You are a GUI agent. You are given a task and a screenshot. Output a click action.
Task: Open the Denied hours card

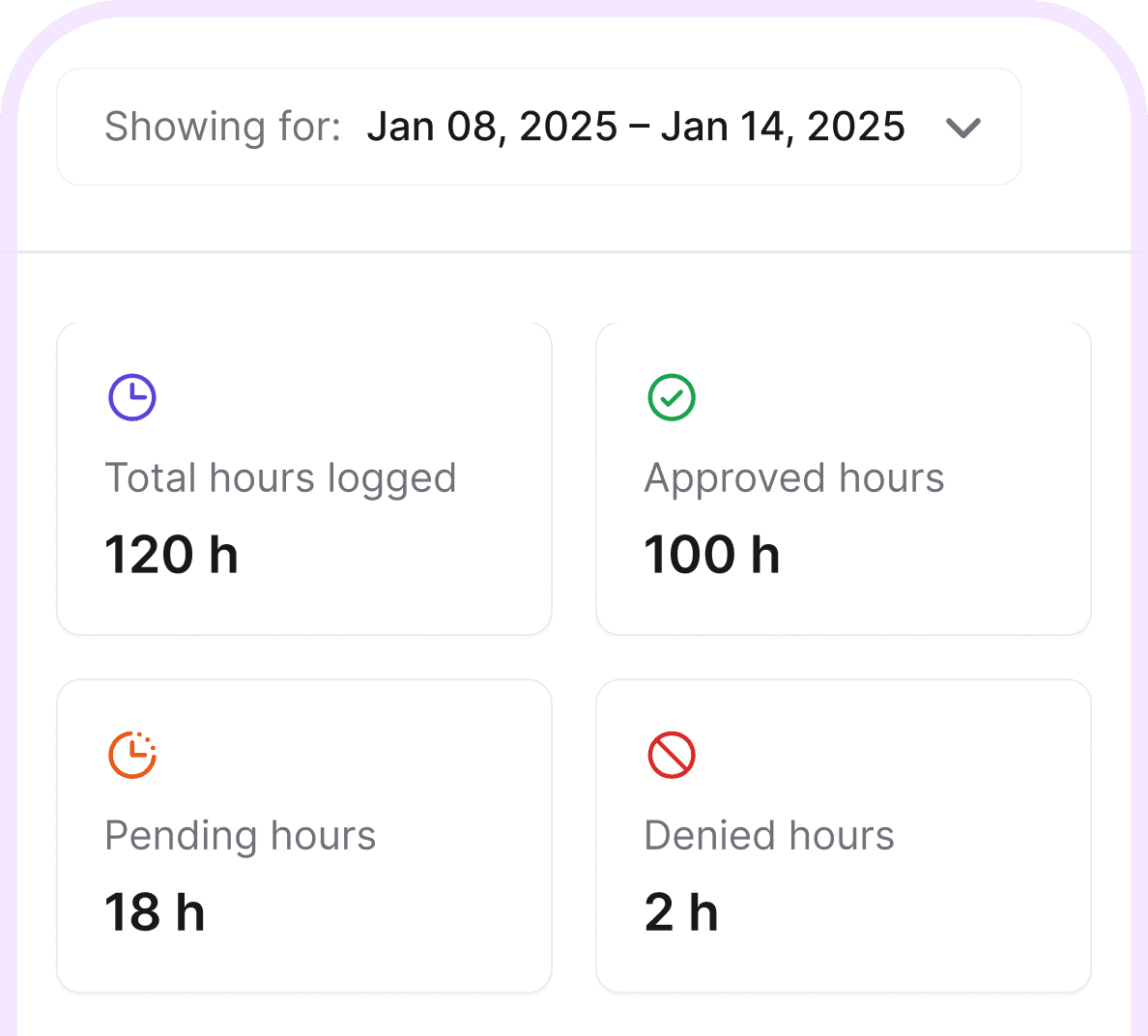843,835
